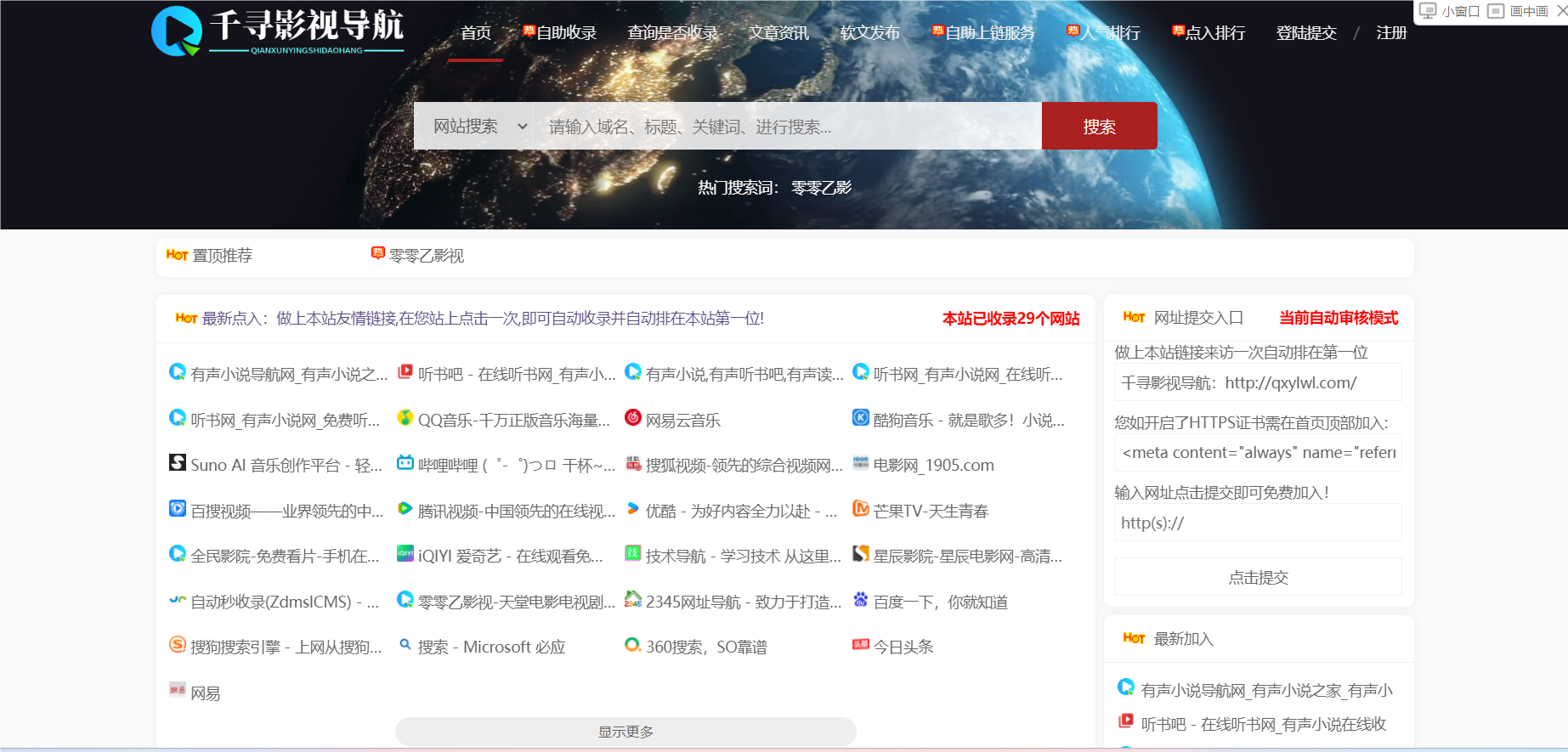This screenshot has height=752, width=1568.
Task: Click the 零零乙影 hot search keyword
Action: [821, 188]
